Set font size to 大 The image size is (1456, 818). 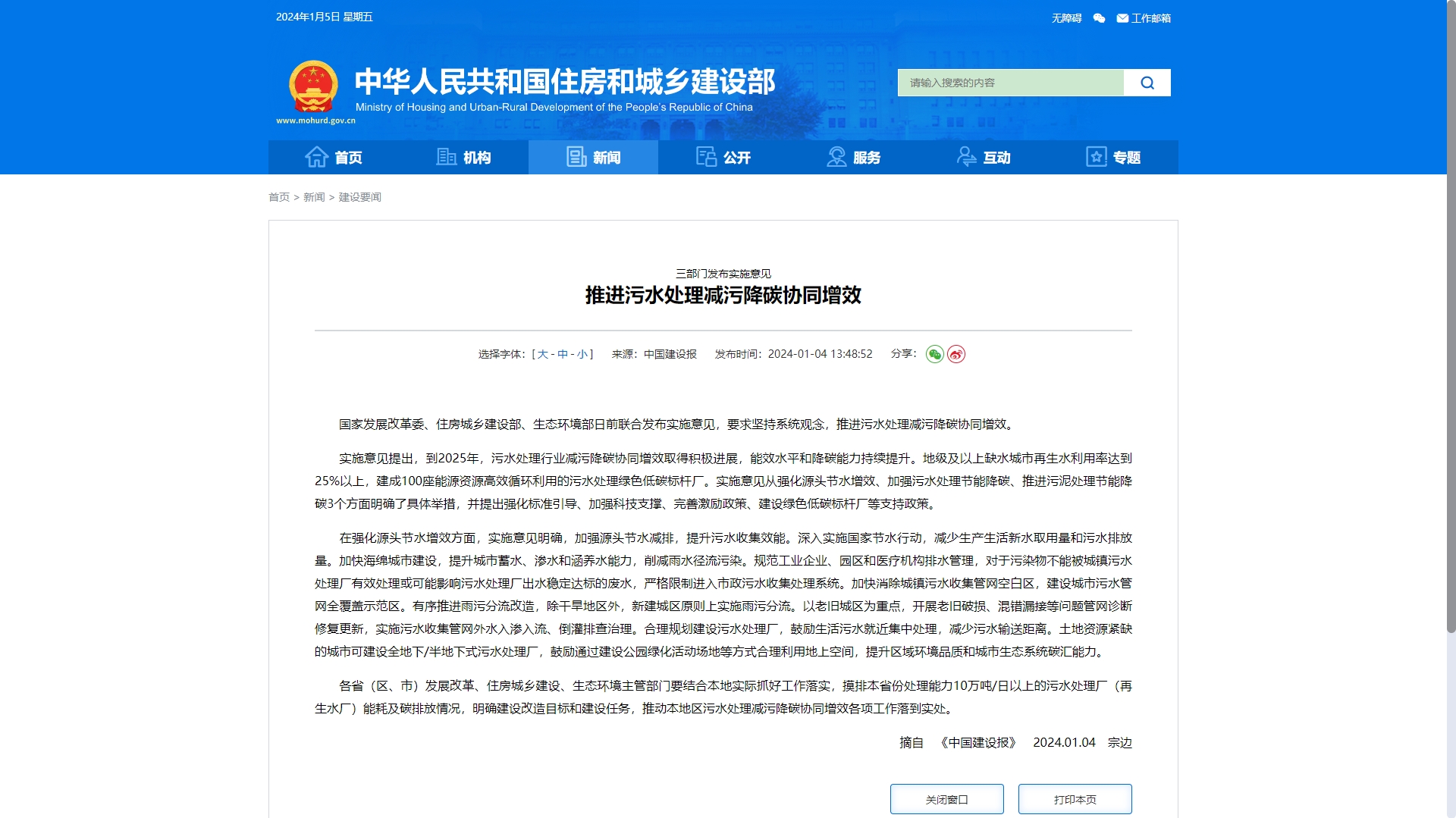pos(542,354)
